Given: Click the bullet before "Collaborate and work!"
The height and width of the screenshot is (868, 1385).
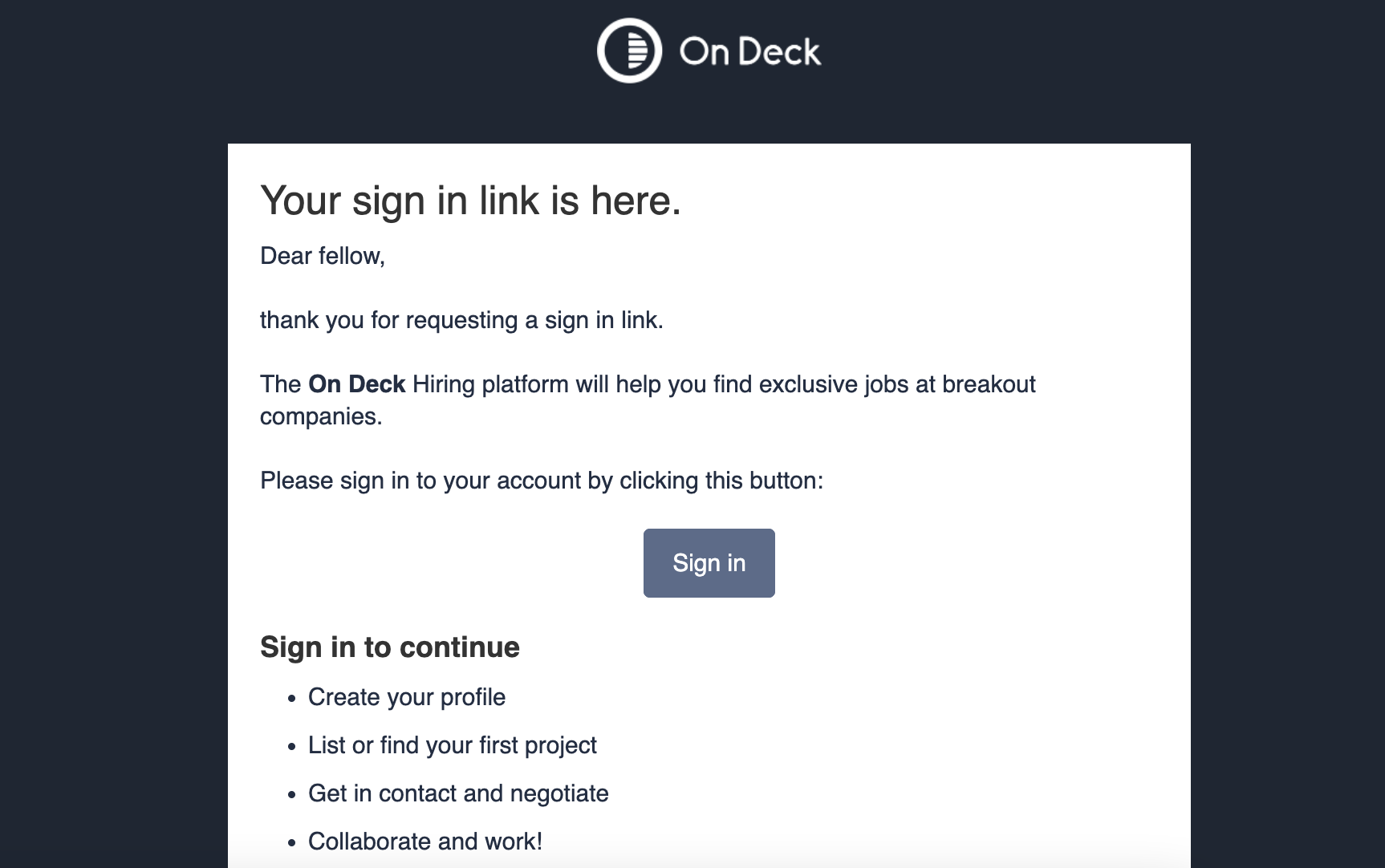Looking at the screenshot, I should (292, 843).
